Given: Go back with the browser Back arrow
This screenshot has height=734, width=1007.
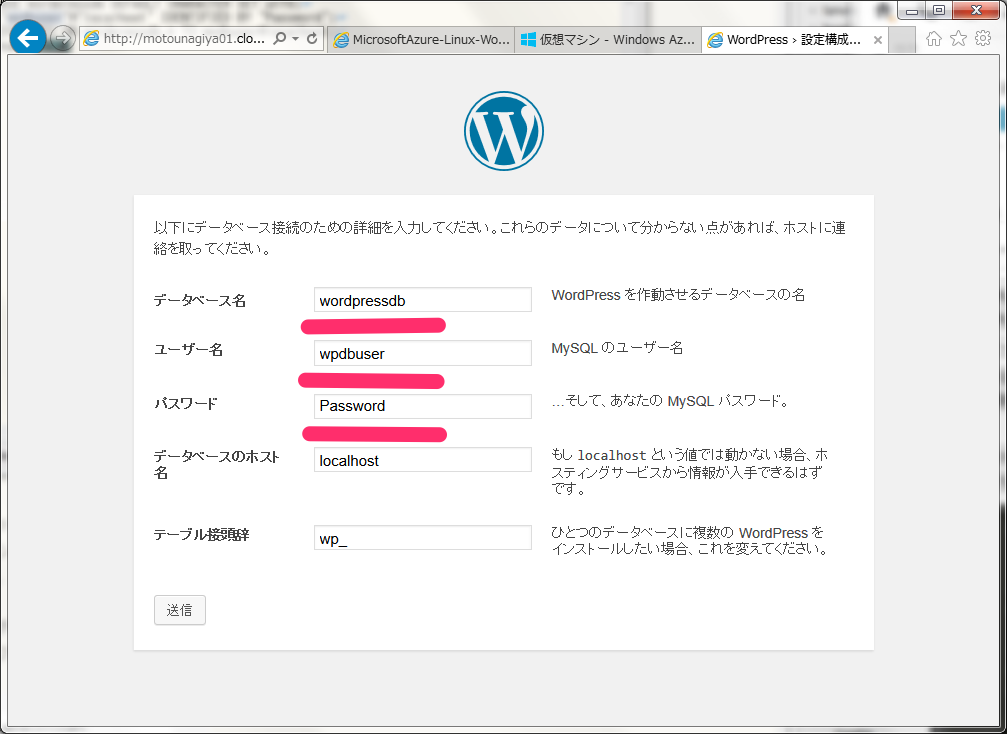Looking at the screenshot, I should click(x=28, y=39).
